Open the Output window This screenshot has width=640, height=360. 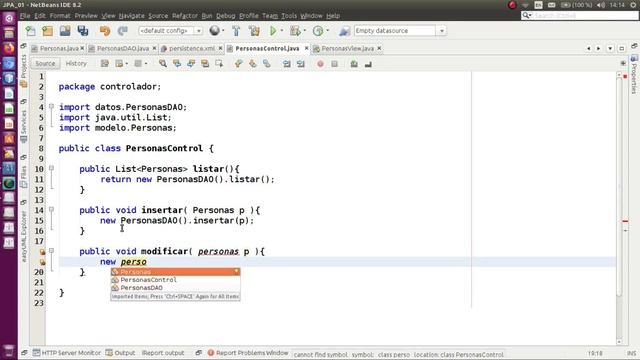coord(120,353)
